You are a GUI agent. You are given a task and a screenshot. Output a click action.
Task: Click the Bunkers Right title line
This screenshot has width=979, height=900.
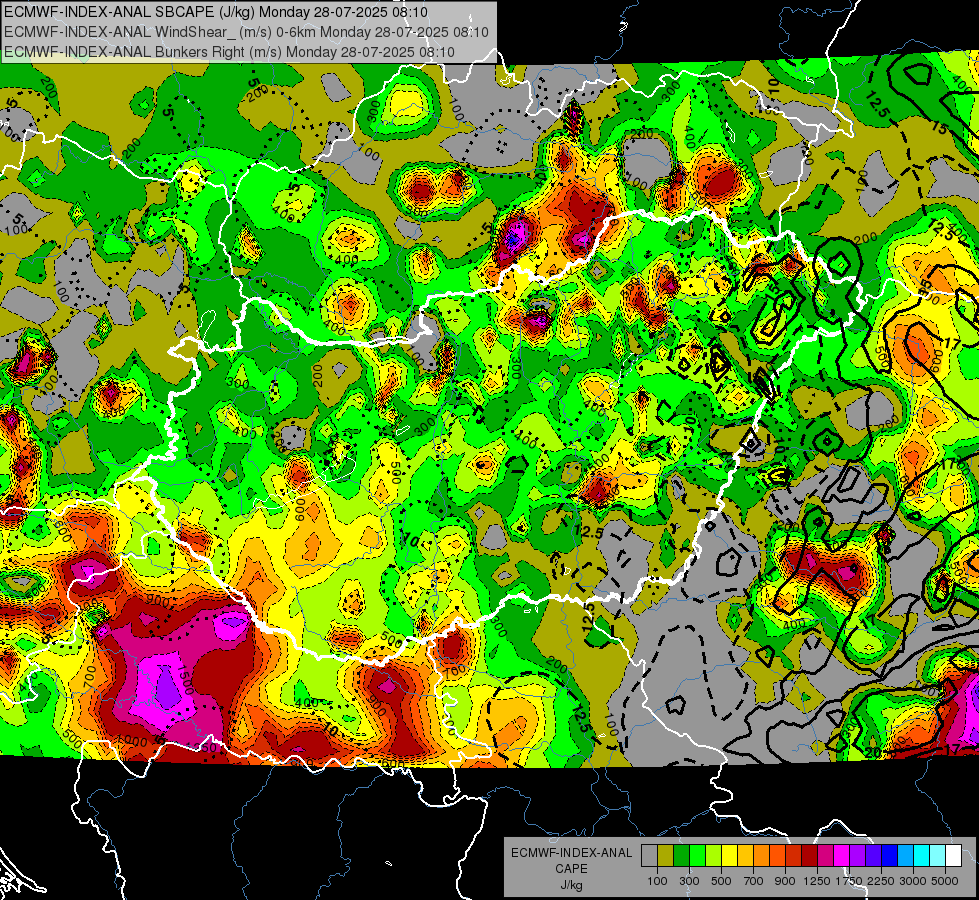229,52
